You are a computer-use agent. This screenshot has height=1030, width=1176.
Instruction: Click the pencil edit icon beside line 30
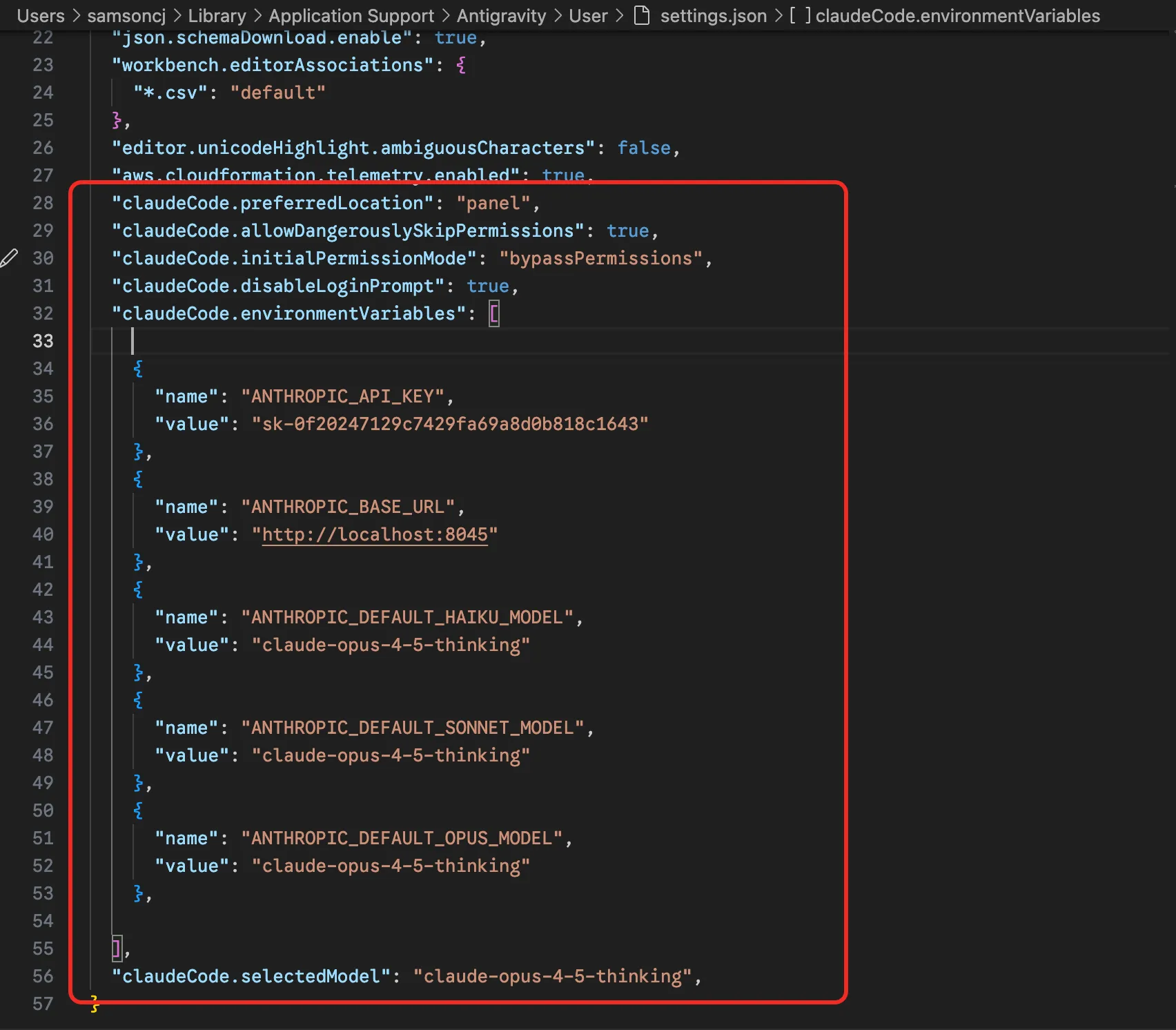tap(9, 258)
